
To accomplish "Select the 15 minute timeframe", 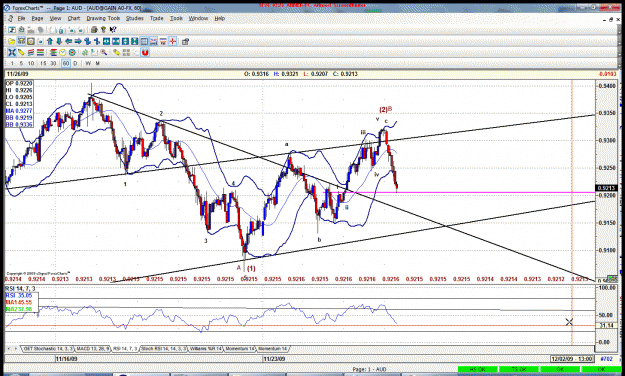I will [43, 63].
